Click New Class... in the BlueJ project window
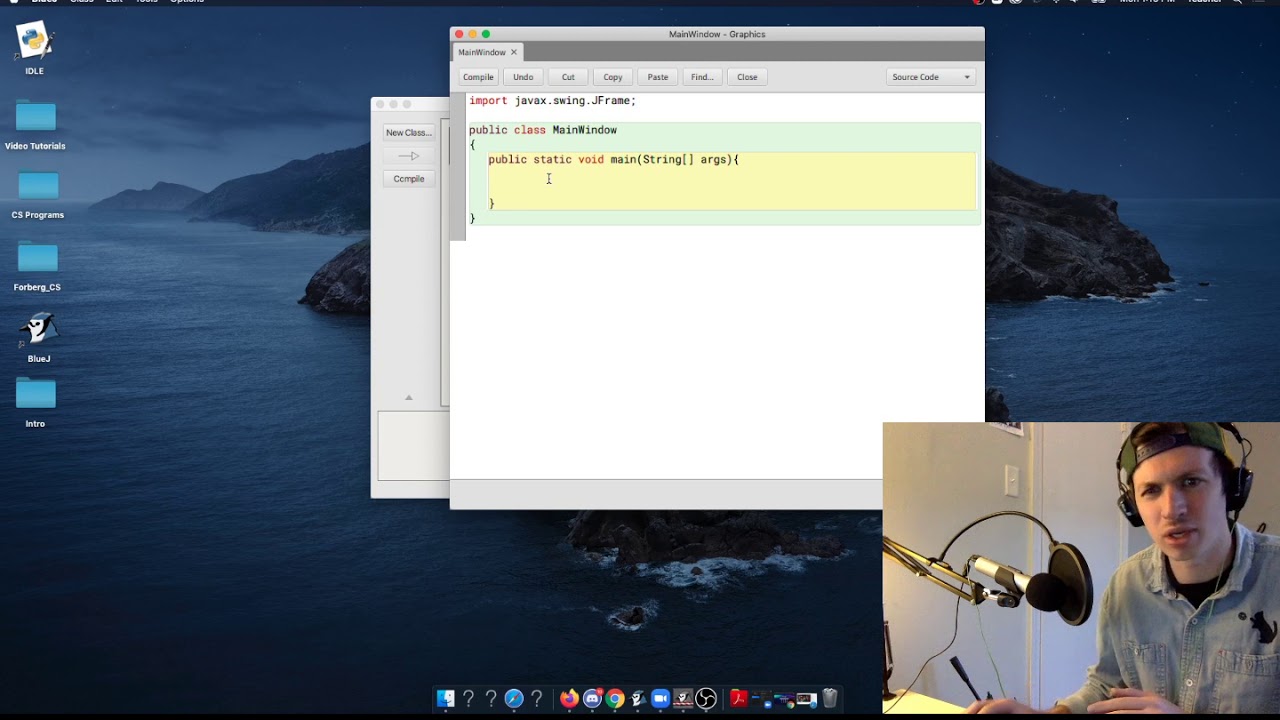 (408, 132)
